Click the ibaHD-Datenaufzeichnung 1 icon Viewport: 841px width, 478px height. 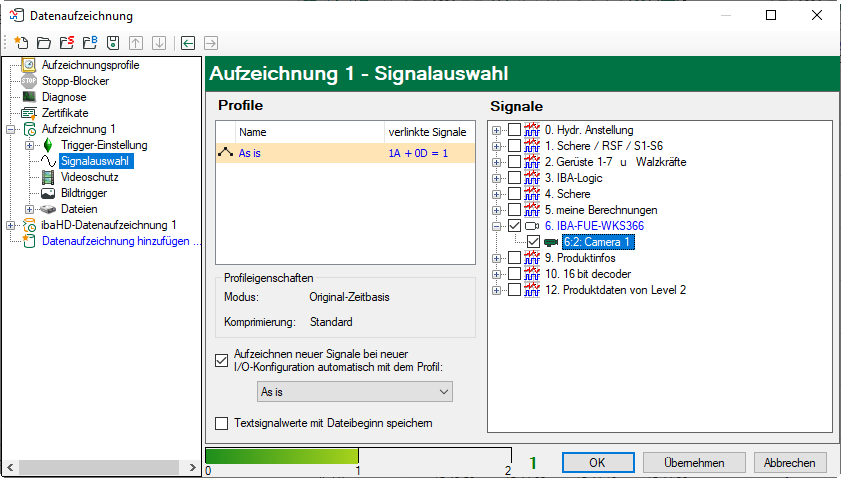[x=29, y=225]
